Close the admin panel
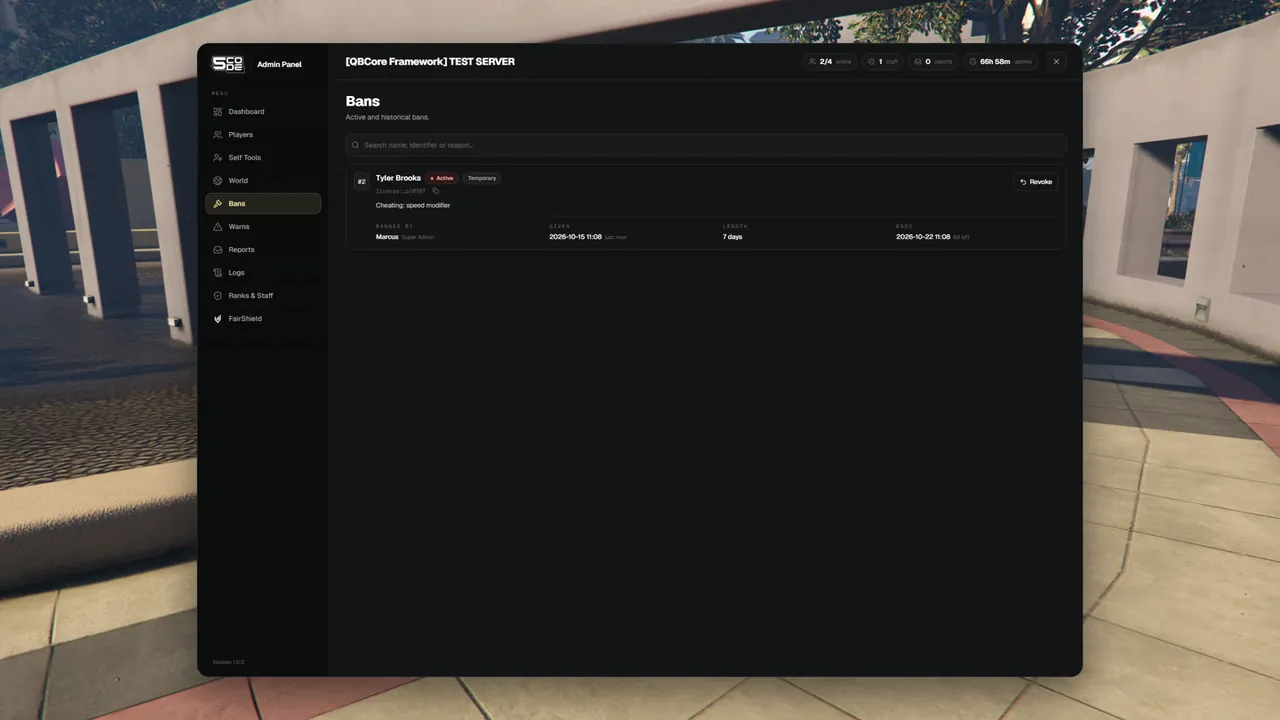Viewport: 1280px width, 720px height. click(1056, 62)
